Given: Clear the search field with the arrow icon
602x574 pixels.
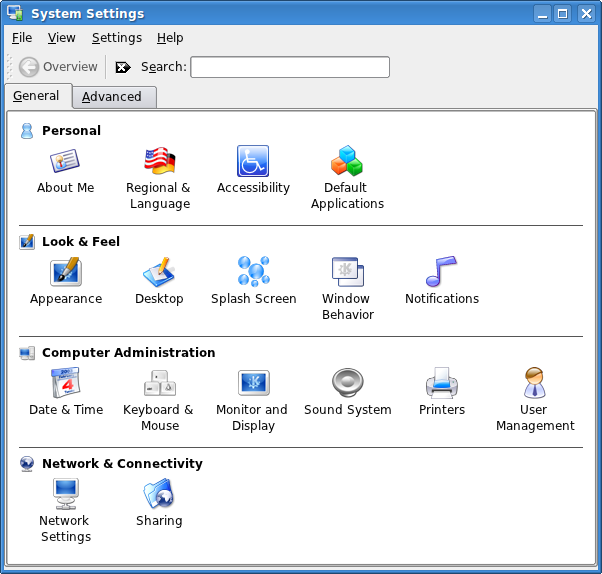Looking at the screenshot, I should (x=123, y=67).
